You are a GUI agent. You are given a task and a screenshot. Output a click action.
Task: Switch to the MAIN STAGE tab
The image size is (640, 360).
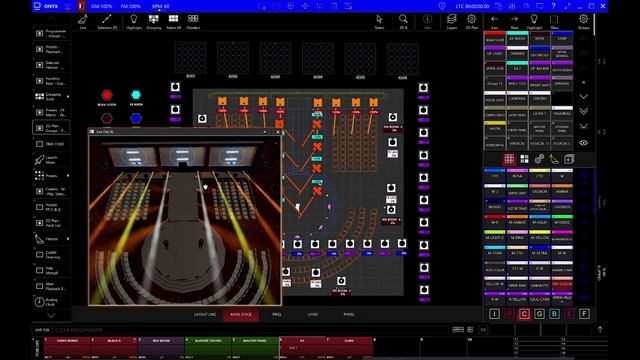[x=241, y=315]
